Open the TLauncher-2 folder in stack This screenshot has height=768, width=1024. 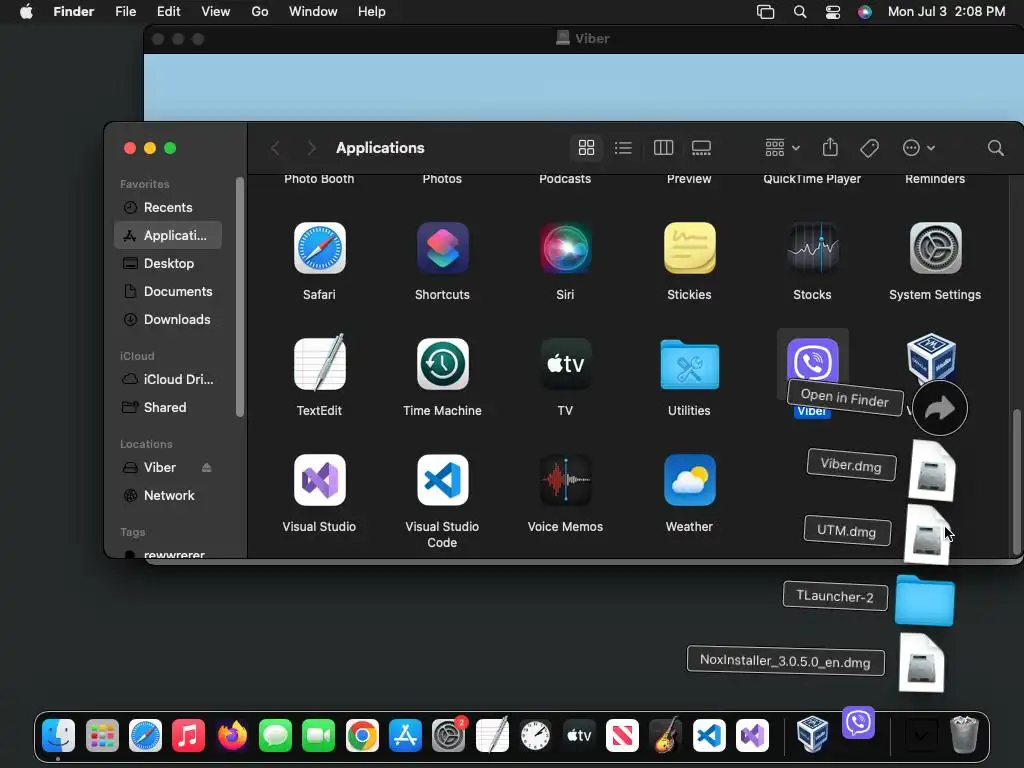925,601
